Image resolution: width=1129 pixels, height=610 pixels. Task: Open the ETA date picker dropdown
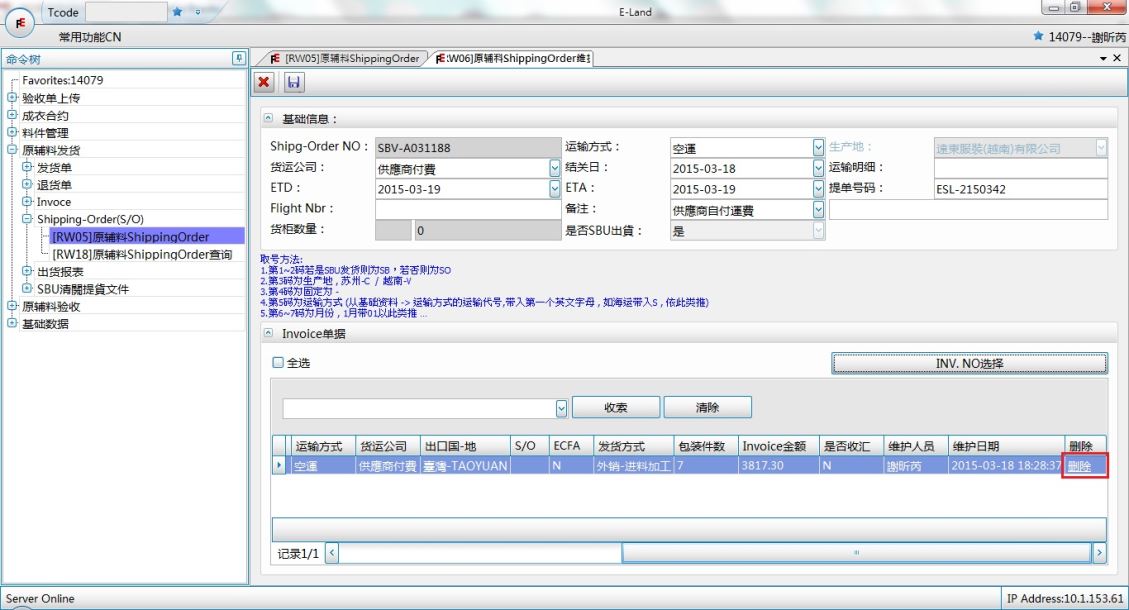818,189
